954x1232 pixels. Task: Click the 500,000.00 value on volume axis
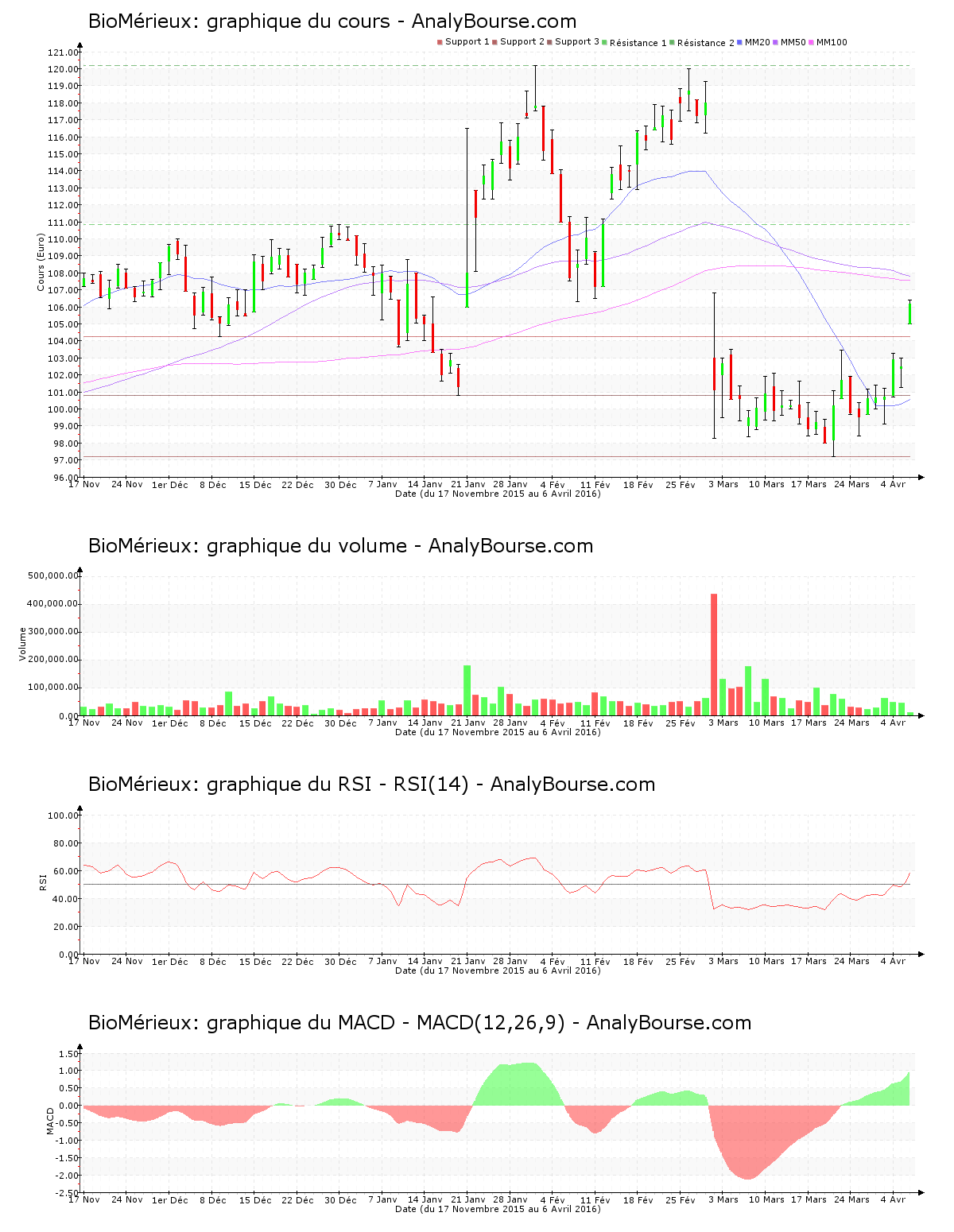(53, 575)
